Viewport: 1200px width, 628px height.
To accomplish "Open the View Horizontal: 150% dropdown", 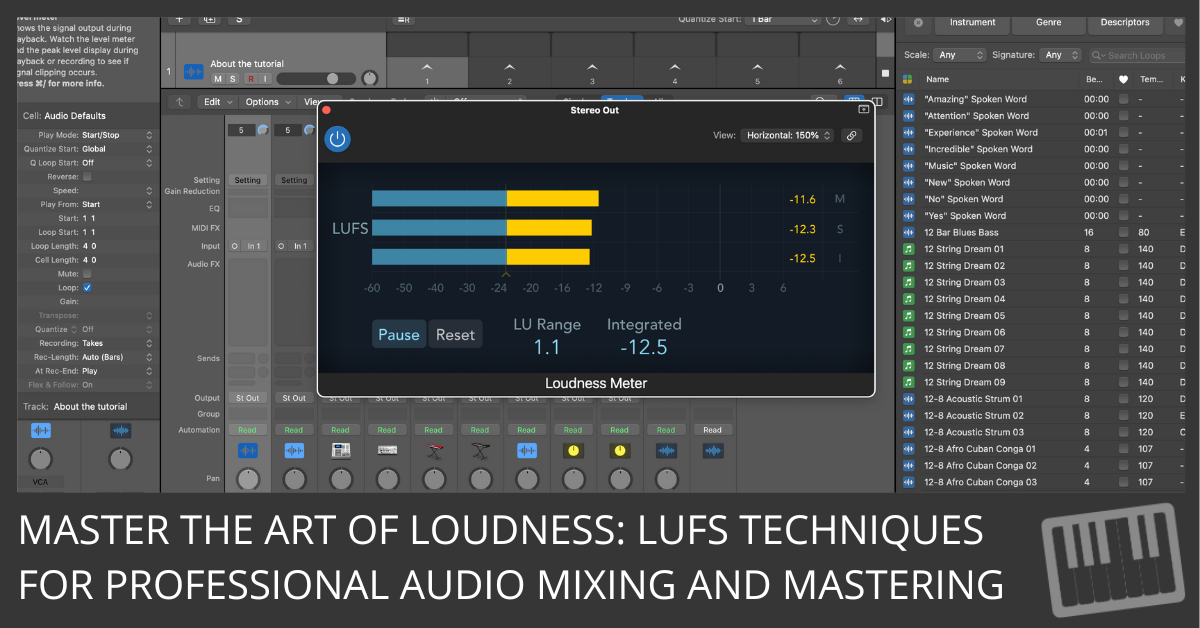I will [786, 135].
